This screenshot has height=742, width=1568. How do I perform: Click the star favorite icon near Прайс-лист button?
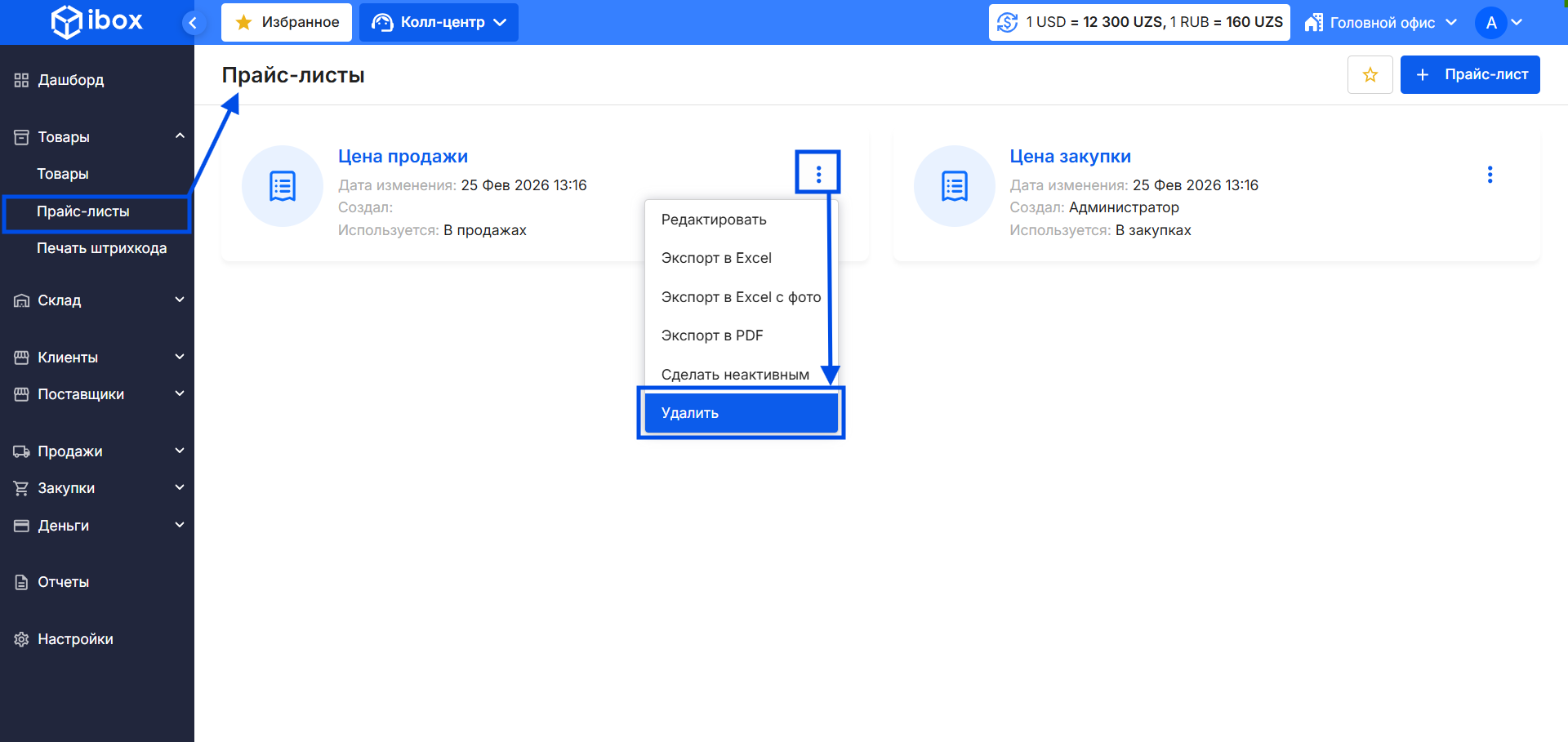pyautogui.click(x=1370, y=75)
